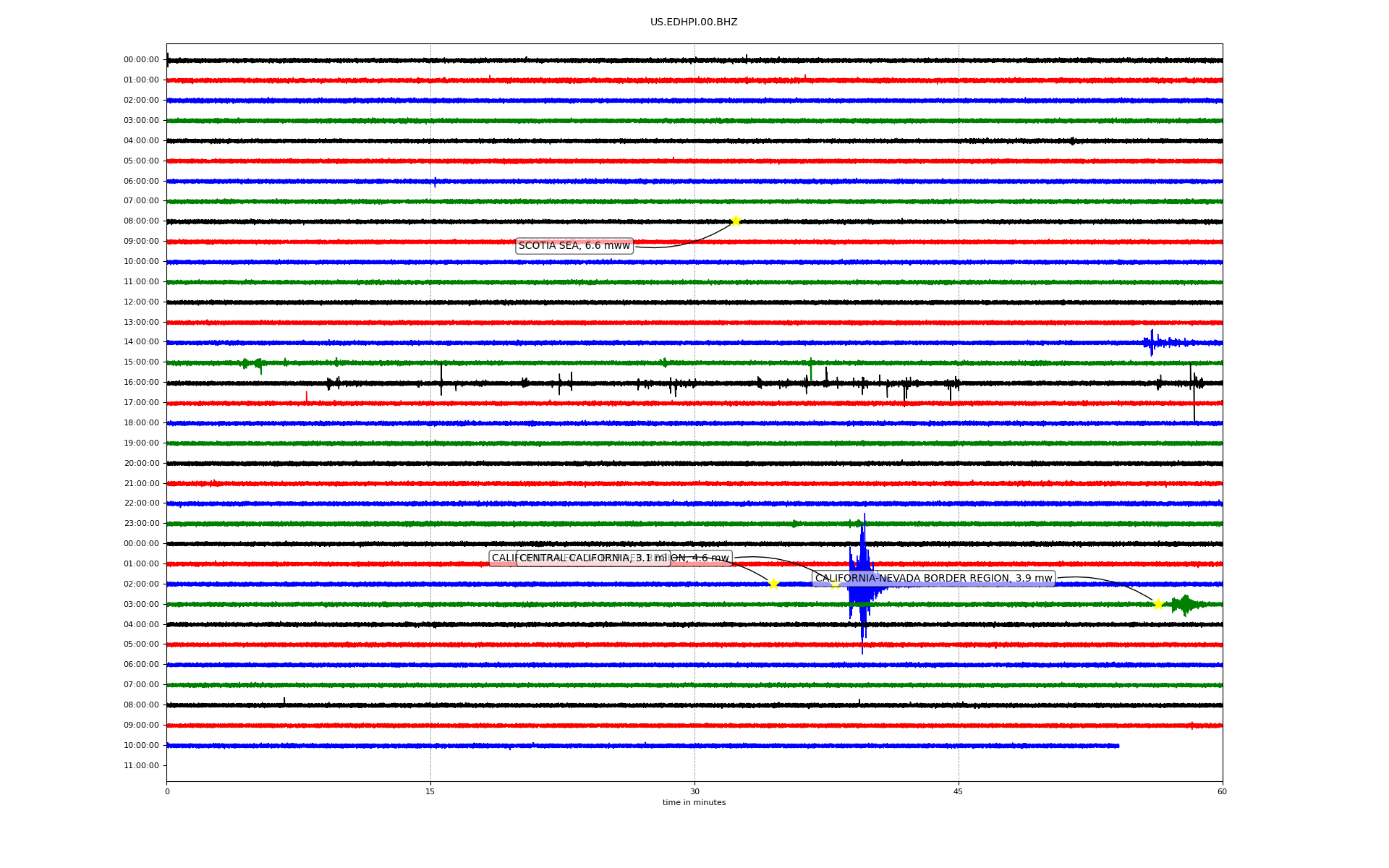Click the 17:00:00 time label
The image size is (1389, 868).
coord(141,402)
